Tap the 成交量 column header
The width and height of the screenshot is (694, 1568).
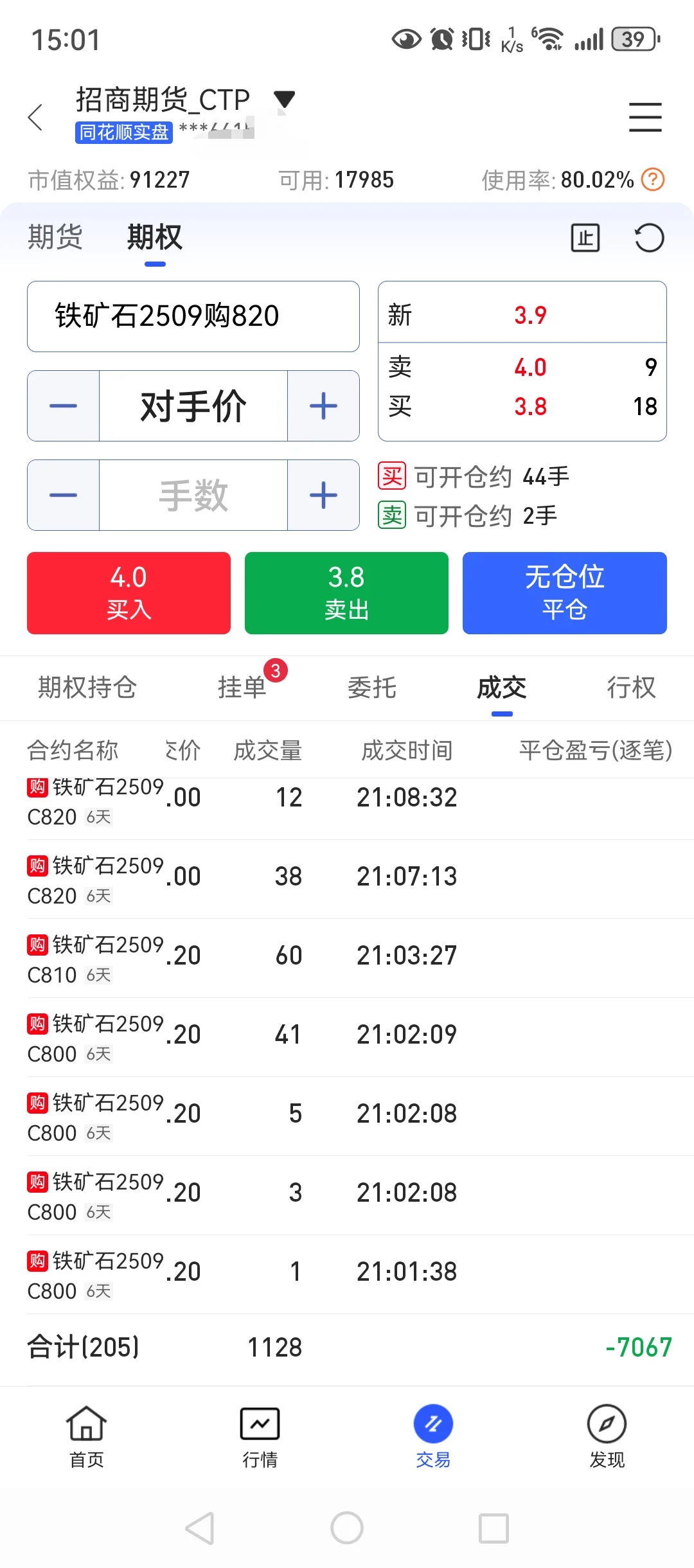tap(268, 750)
